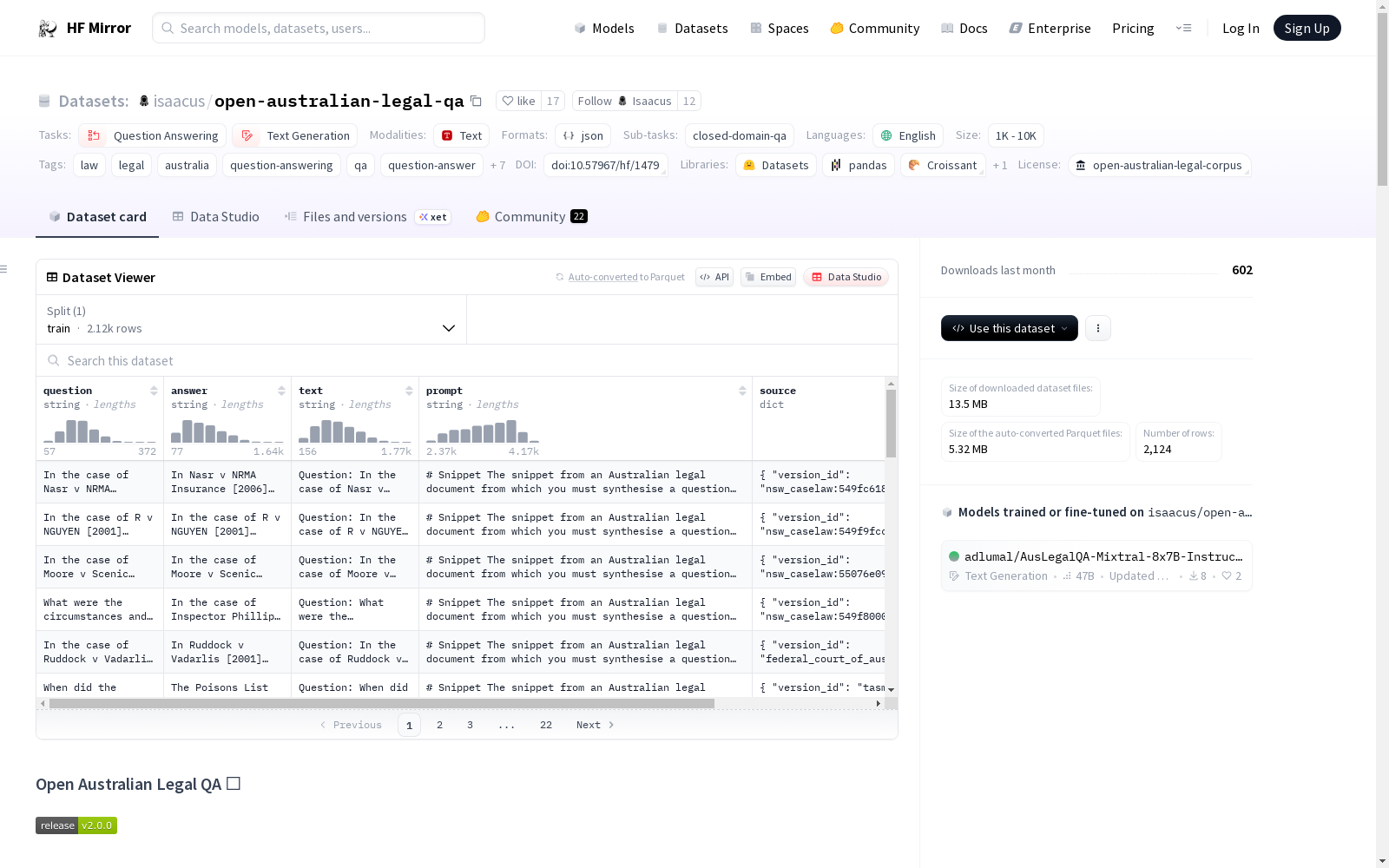Viewport: 1389px width, 868px height.
Task: Click the Croissant library tag
Action: coord(943,165)
